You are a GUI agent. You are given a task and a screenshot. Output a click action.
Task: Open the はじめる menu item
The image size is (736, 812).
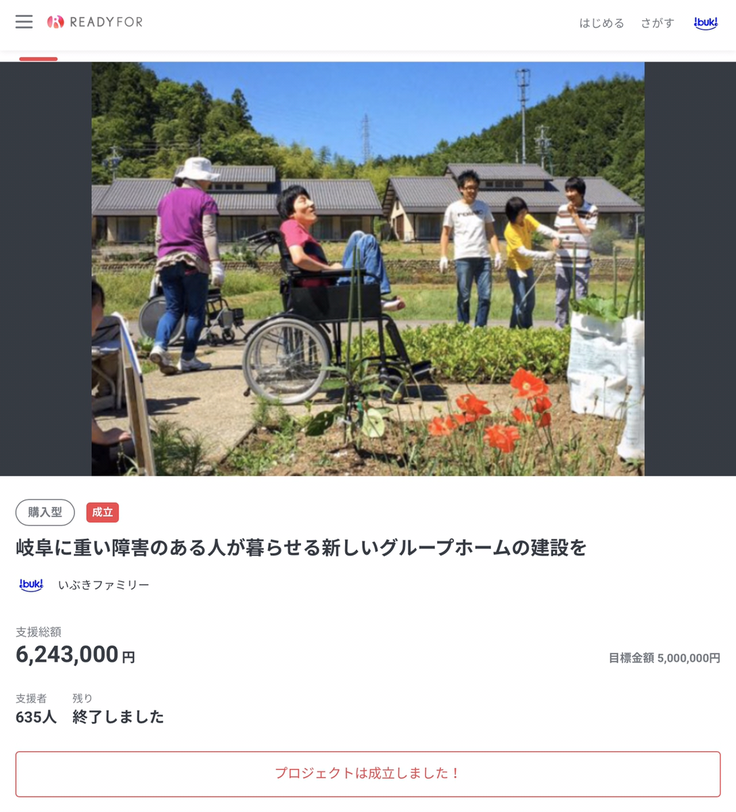coord(601,23)
